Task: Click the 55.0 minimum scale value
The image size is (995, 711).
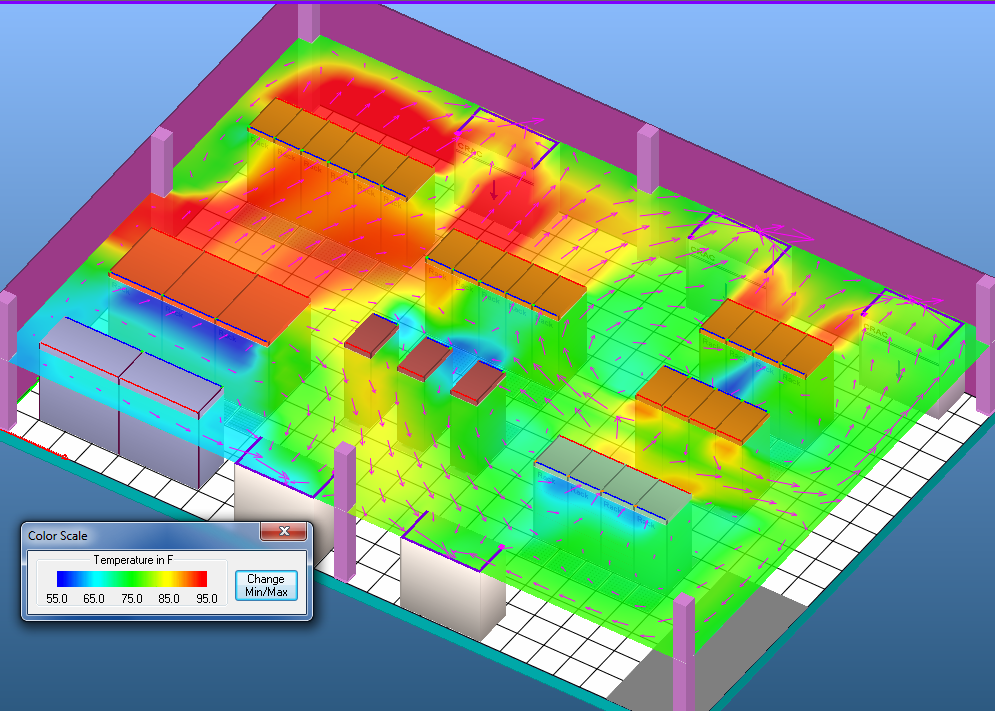Action: 57,598
